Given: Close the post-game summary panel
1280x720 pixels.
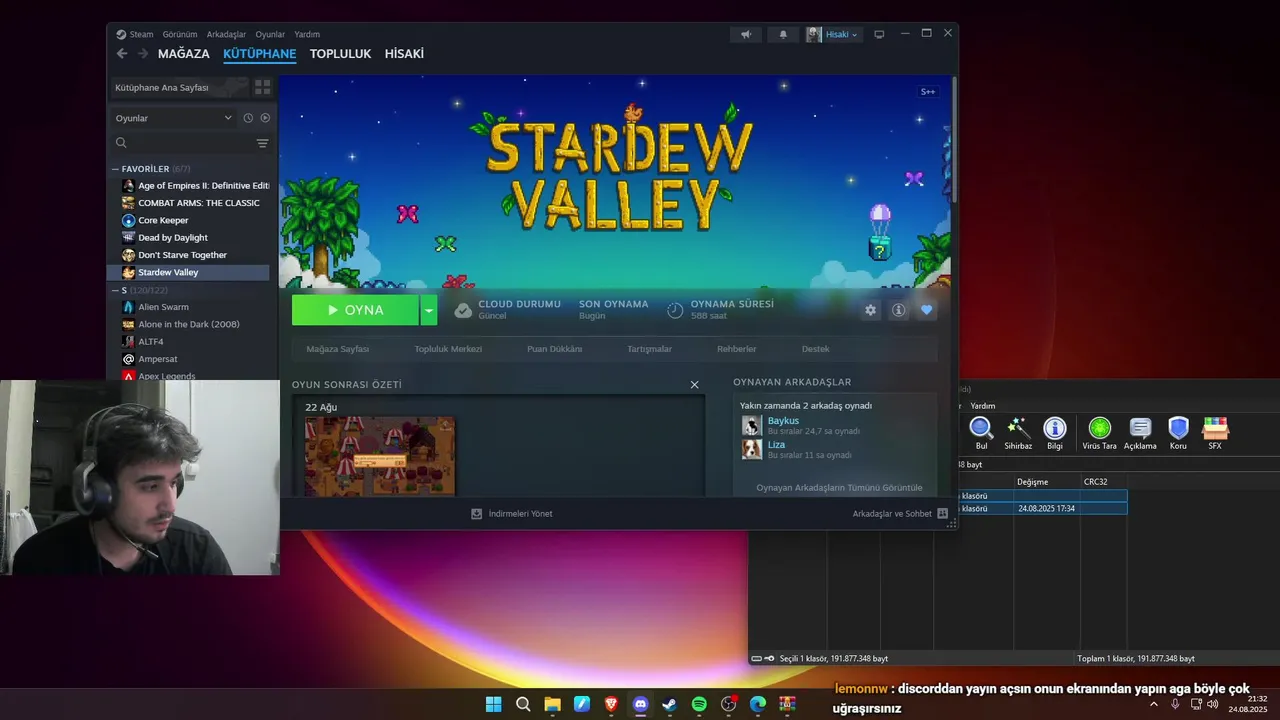Looking at the screenshot, I should [x=694, y=385].
